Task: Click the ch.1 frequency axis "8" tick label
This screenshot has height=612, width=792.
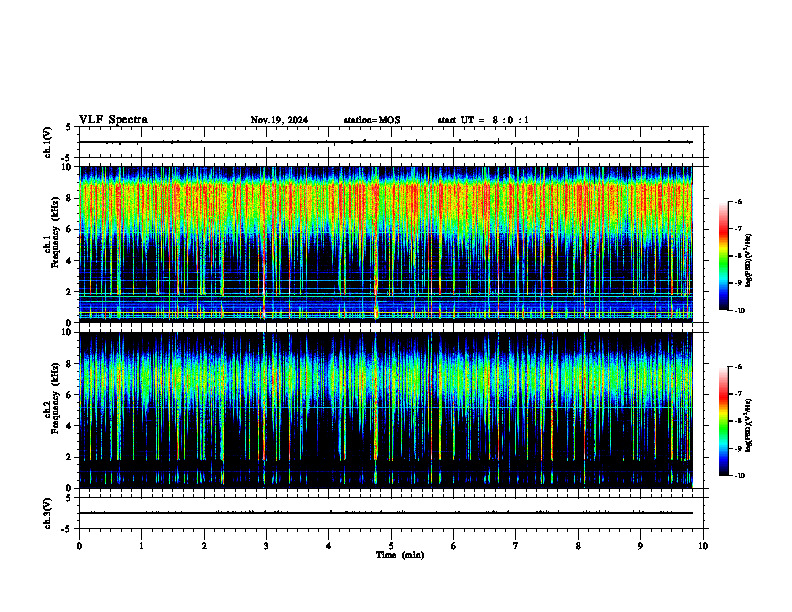Action: tap(70, 198)
